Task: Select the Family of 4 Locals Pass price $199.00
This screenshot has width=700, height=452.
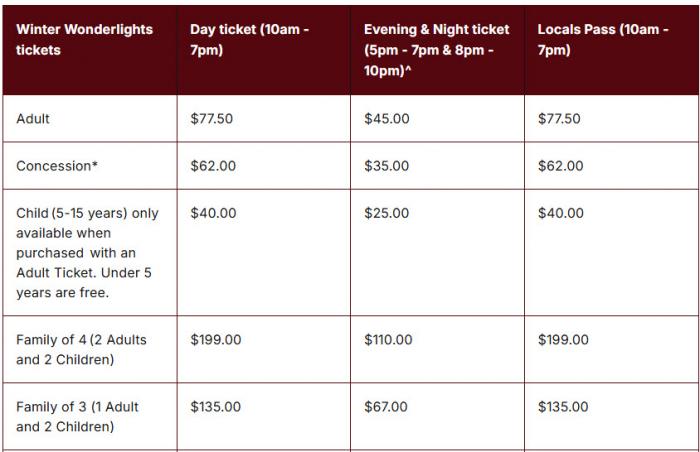Action: click(x=563, y=340)
